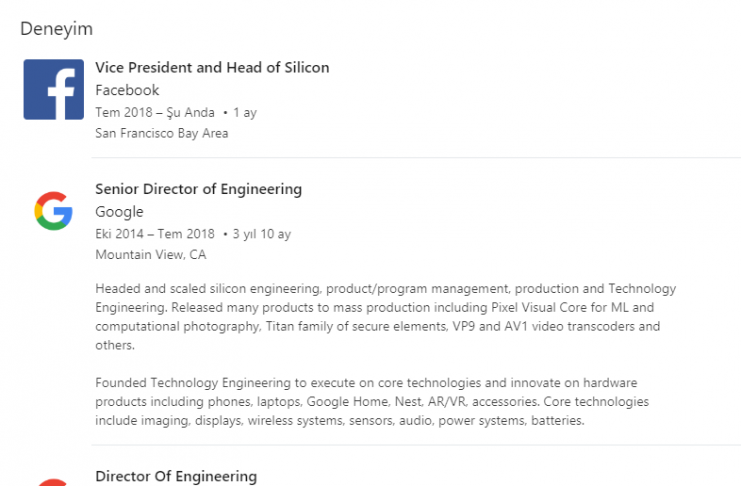Viewport: 741px width, 486px height.
Task: Select the Eki 2014 – Tem 2018 date range
Action: pyautogui.click(x=155, y=234)
